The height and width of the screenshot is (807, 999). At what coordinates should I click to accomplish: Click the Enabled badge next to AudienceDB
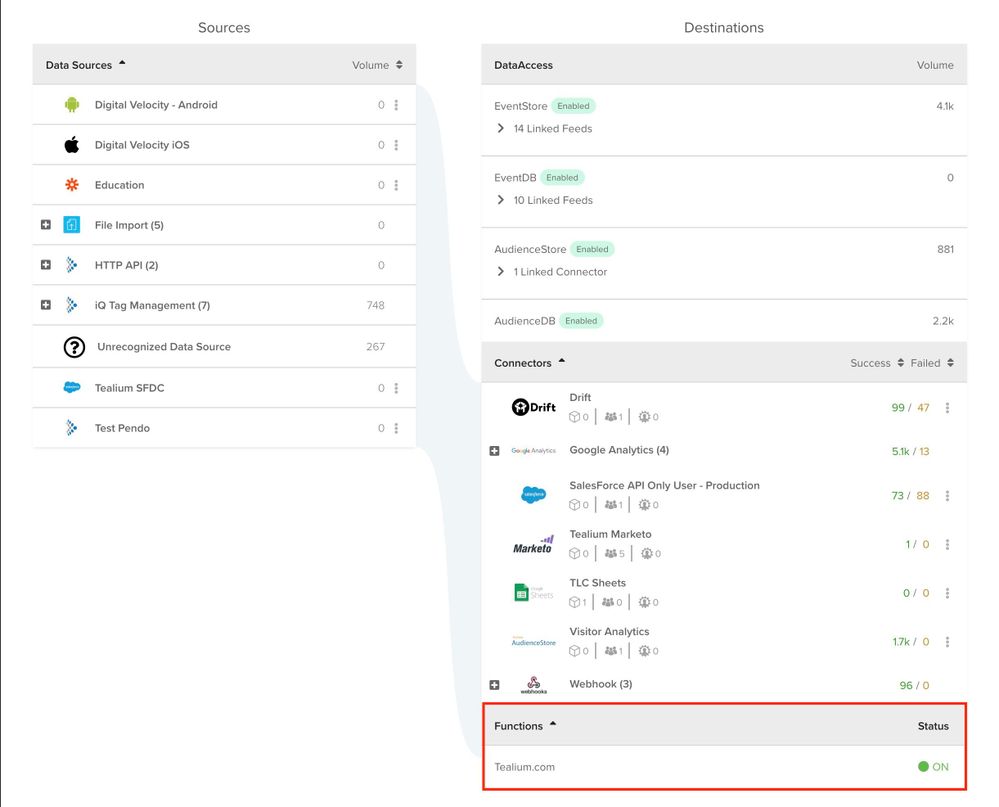[x=581, y=321]
